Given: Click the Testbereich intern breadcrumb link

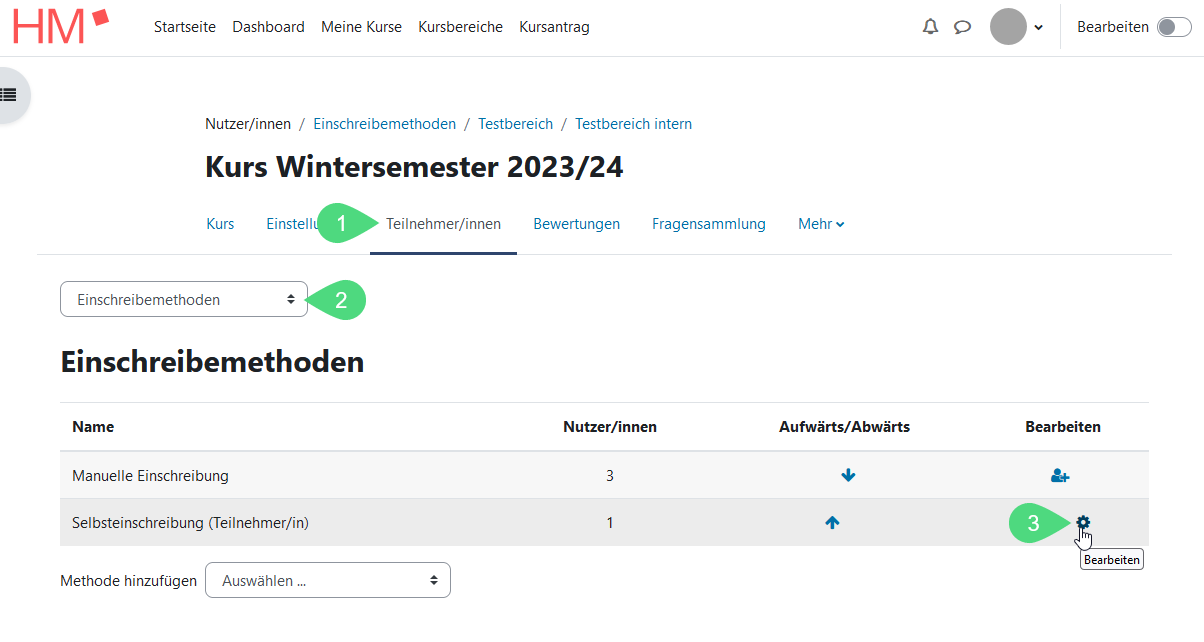Looking at the screenshot, I should coord(633,124).
